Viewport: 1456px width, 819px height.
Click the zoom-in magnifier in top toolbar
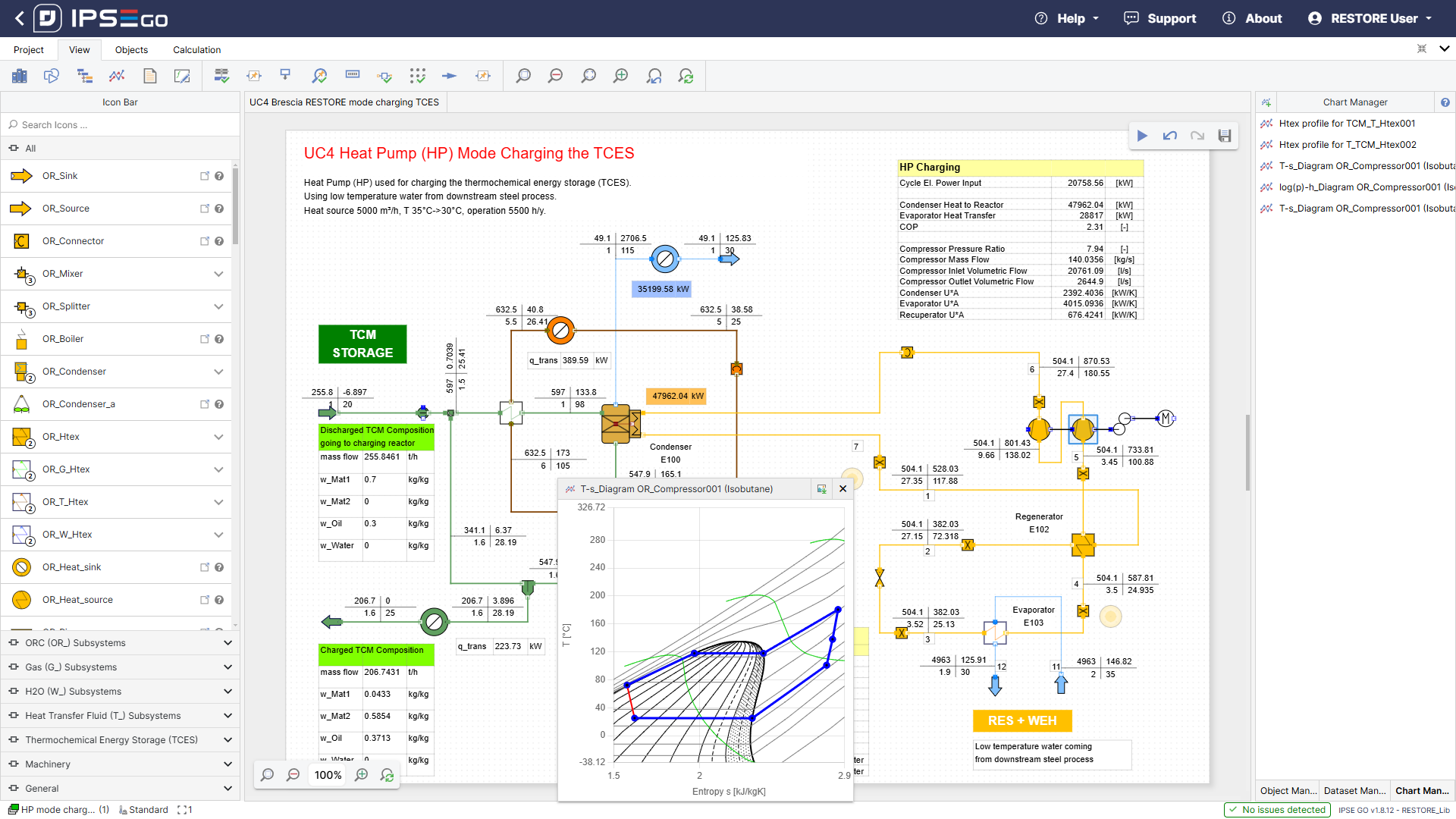(621, 76)
